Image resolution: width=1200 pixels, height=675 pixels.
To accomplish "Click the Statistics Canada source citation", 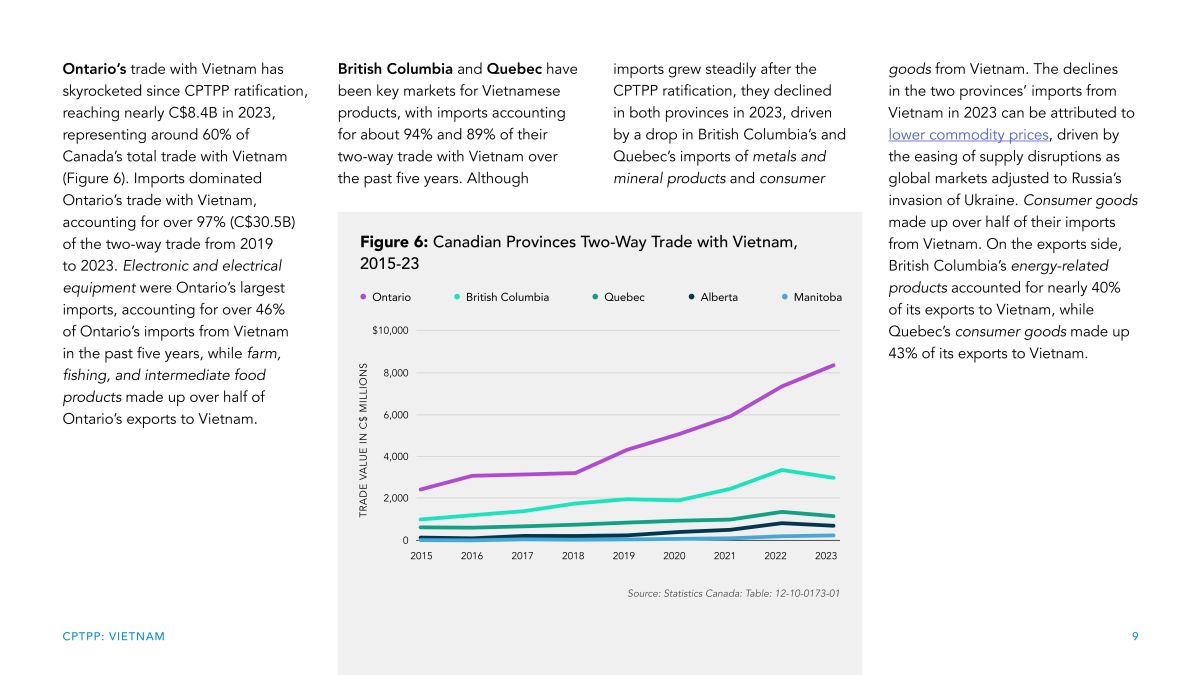I will pos(733,593).
